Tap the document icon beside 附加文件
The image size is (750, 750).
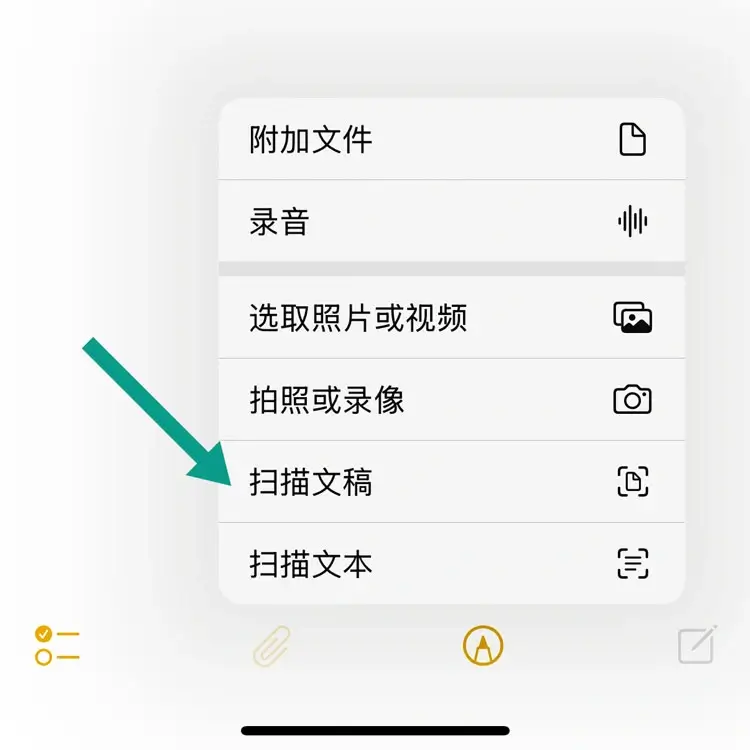pyautogui.click(x=632, y=139)
